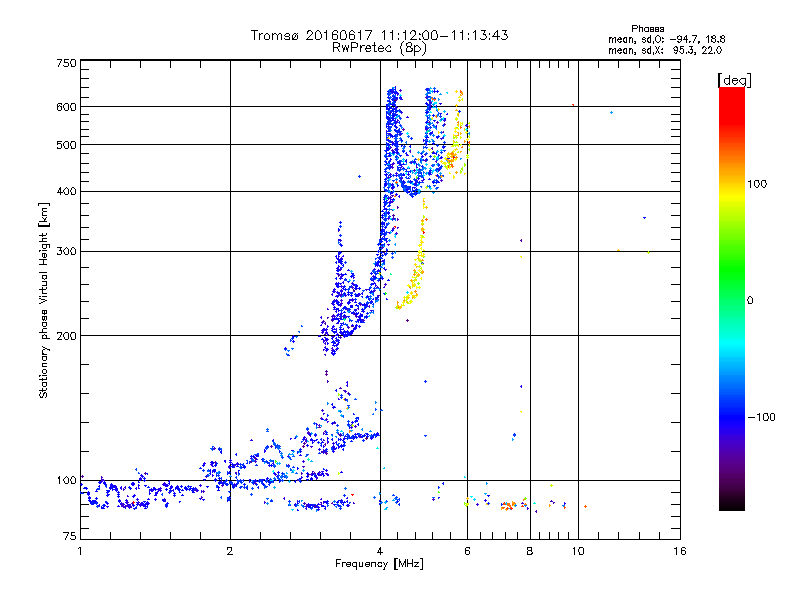The height and width of the screenshot is (600, 800).
Task: Click the "Stationary phase Virtual Height [km]" axis label
Action: 44,301
